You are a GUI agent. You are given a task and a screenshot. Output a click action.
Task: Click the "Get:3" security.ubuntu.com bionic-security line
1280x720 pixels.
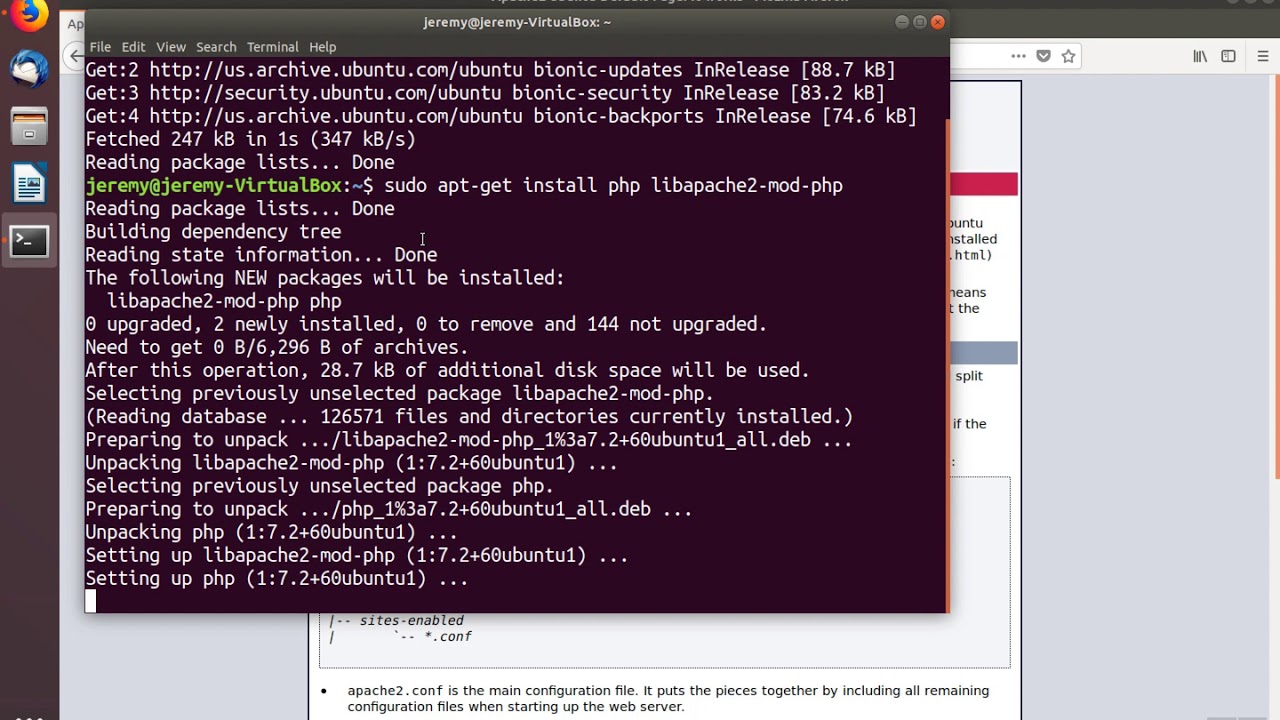pyautogui.click(x=485, y=93)
